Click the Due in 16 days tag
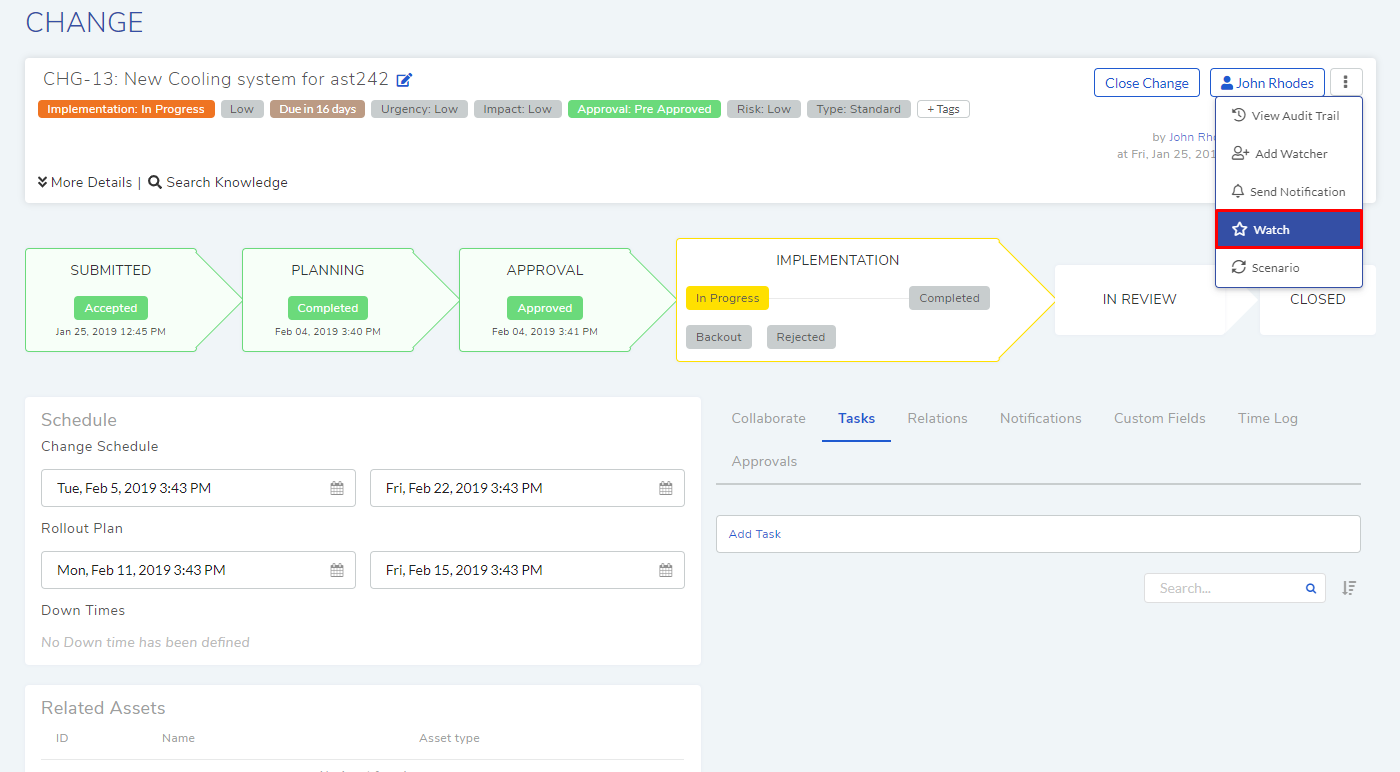The height and width of the screenshot is (772, 1400). (x=317, y=109)
